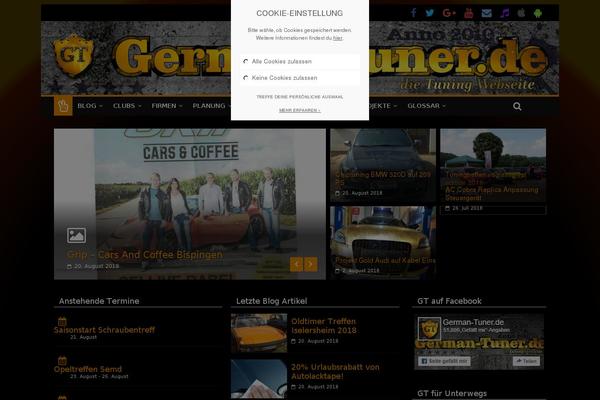This screenshot has width=600, height=400.
Task: Select 'Alle Cookies zulassen' radio option
Action: click(x=246, y=61)
